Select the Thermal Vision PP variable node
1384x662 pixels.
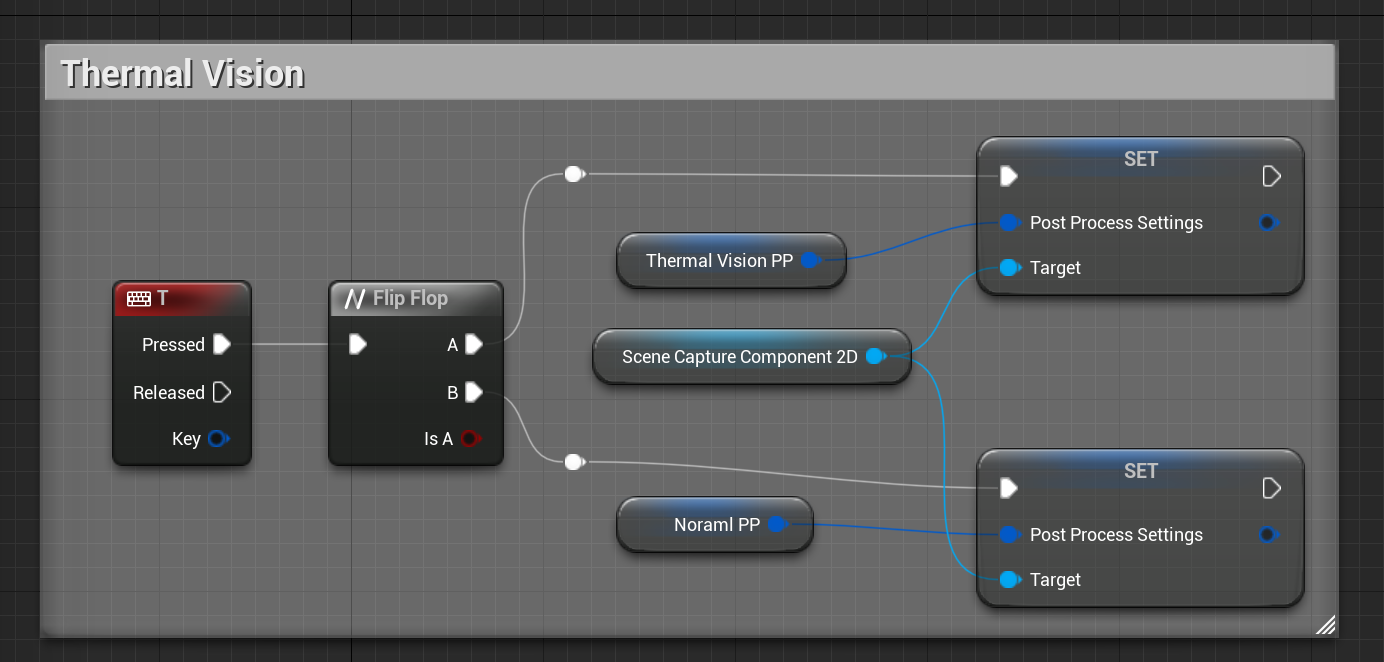tap(731, 261)
